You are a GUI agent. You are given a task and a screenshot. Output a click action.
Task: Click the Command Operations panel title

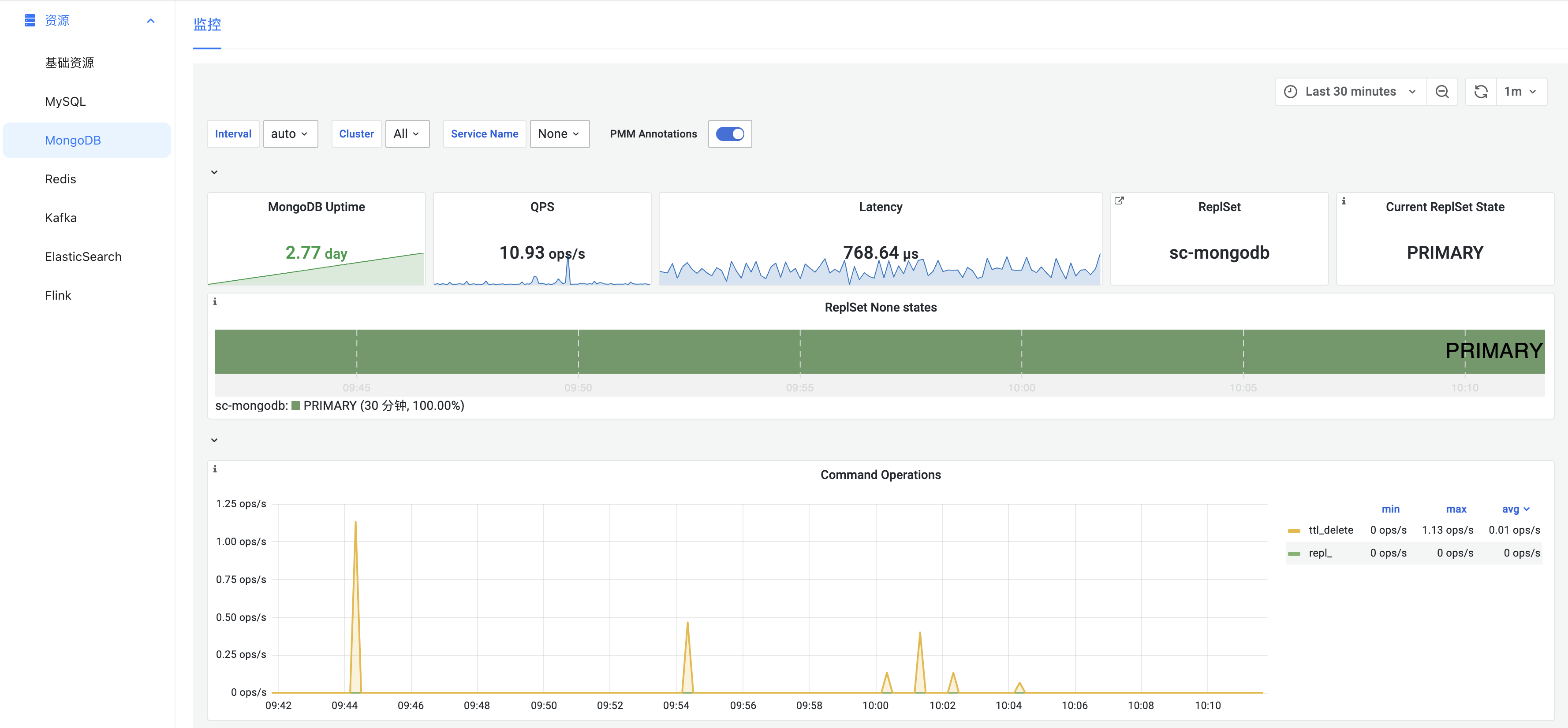(880, 475)
